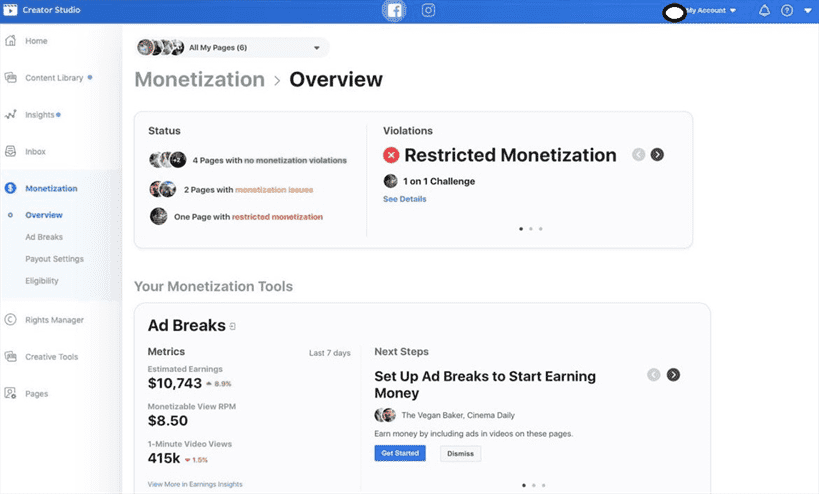This screenshot has width=819, height=494.
Task: Click the $10,743 estimated earnings value
Action: 175,383
